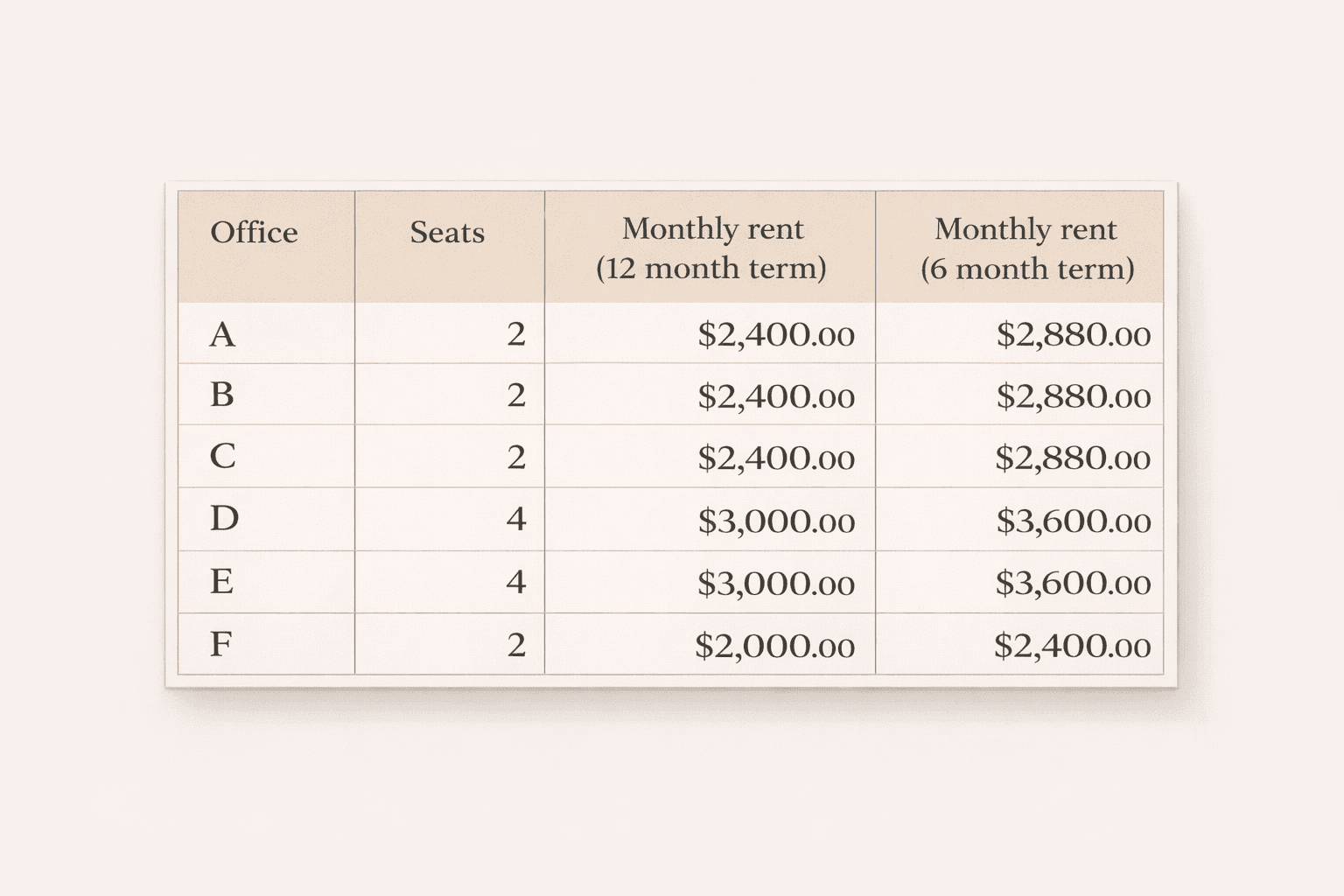Select the Office F label cell

point(221,644)
